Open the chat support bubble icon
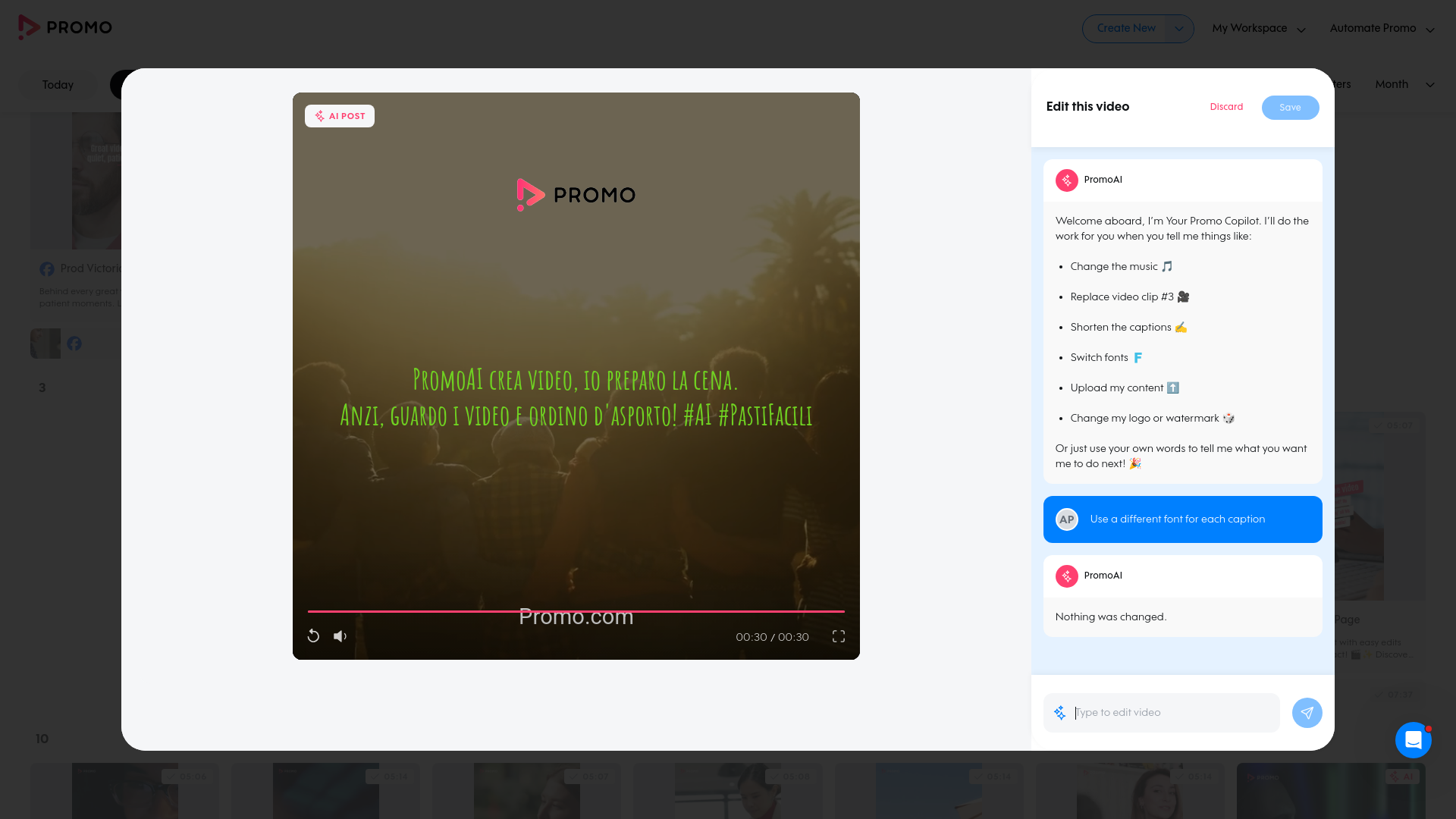Screen dimensions: 1456x819 click(x=1413, y=740)
